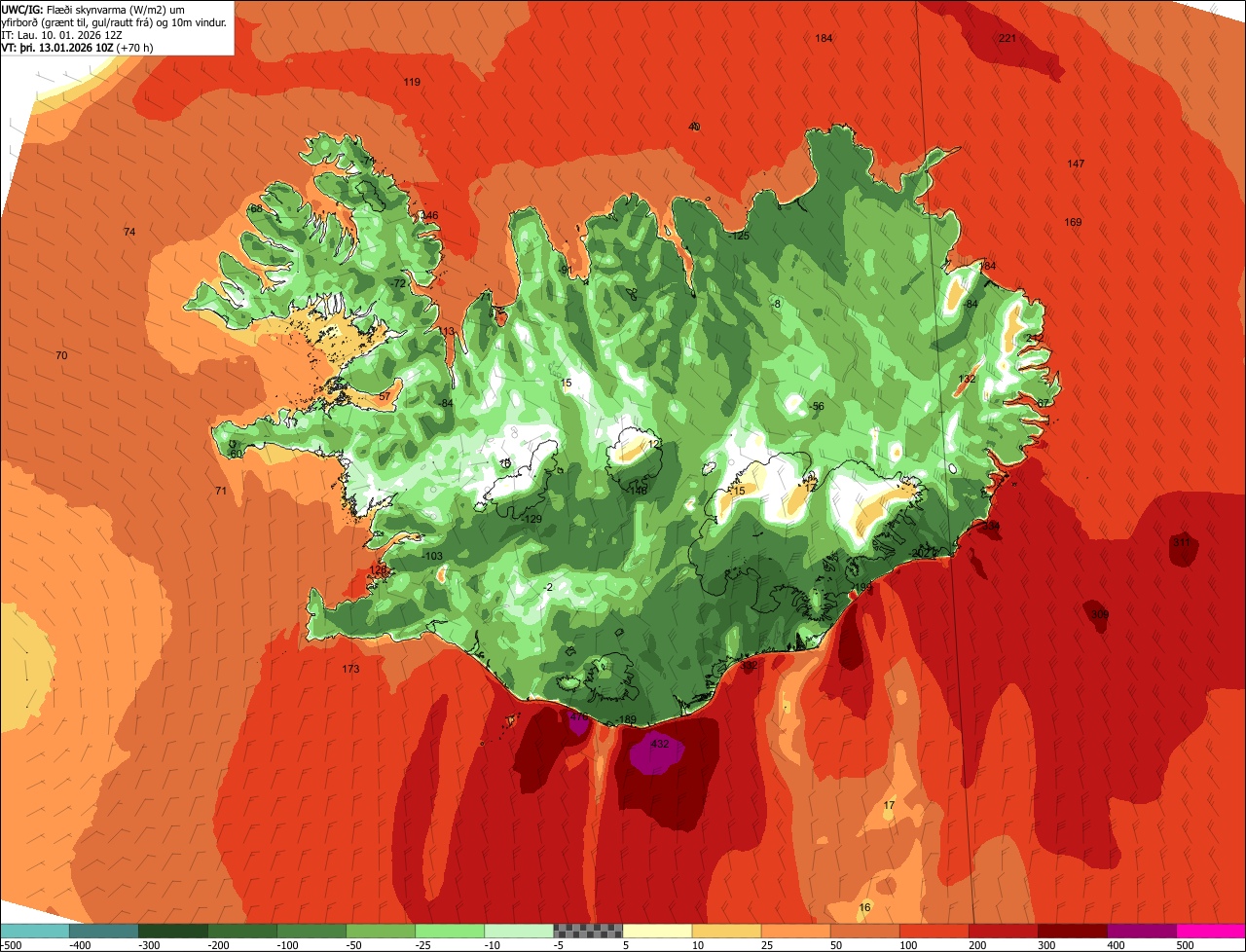Select the orange swatch from 50 to 100
1246x952 pixels.
tap(864, 930)
